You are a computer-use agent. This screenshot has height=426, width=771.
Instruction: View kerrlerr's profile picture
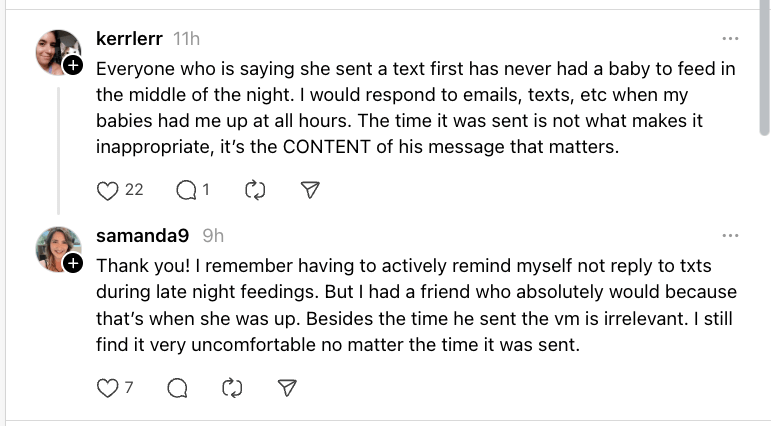tap(55, 50)
